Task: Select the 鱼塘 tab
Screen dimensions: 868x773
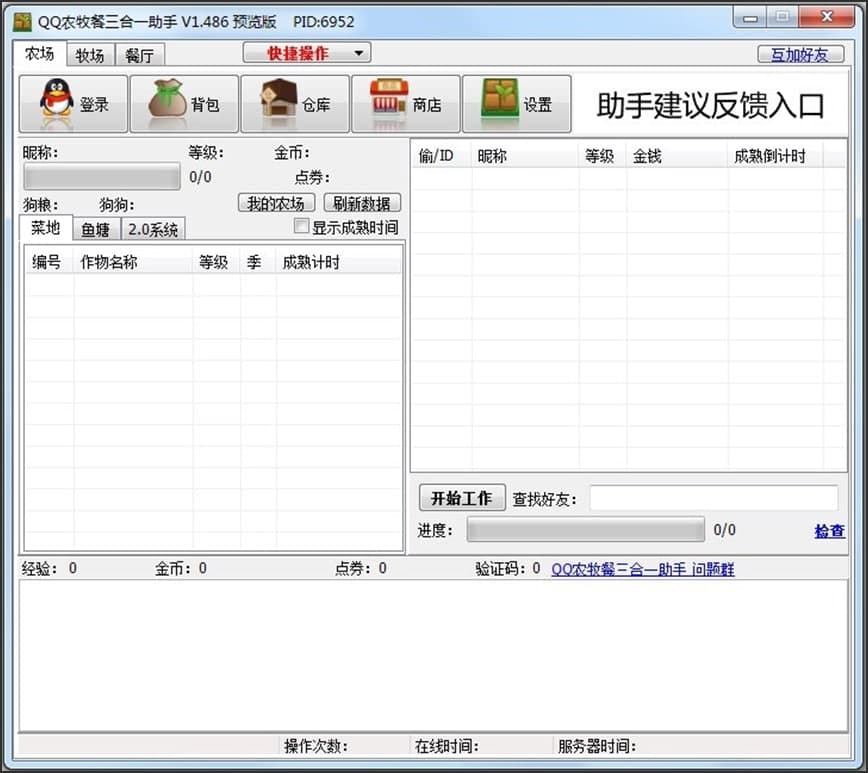Action: pyautogui.click(x=95, y=229)
